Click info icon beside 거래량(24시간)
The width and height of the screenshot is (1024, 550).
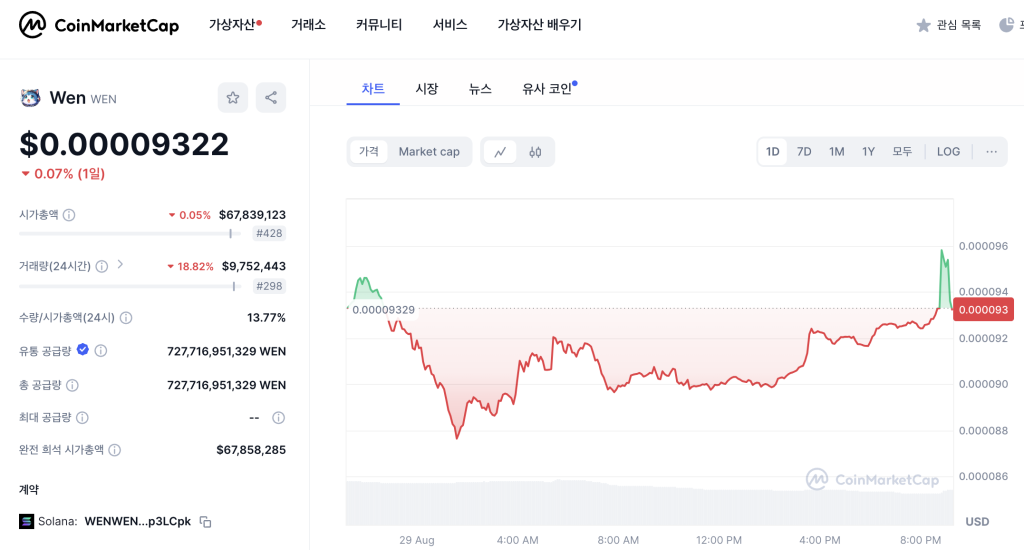102,266
